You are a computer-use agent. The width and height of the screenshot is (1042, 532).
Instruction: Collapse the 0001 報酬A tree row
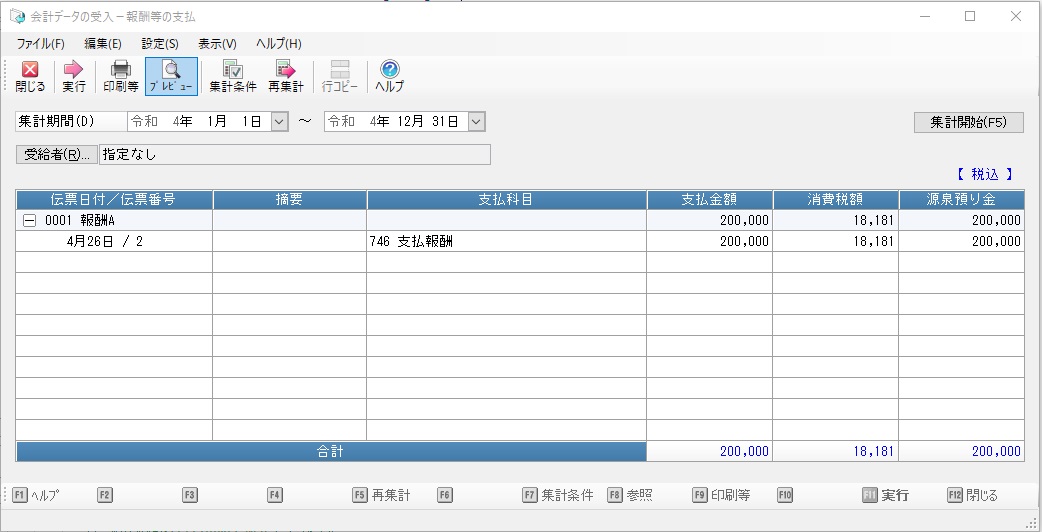click(29, 220)
